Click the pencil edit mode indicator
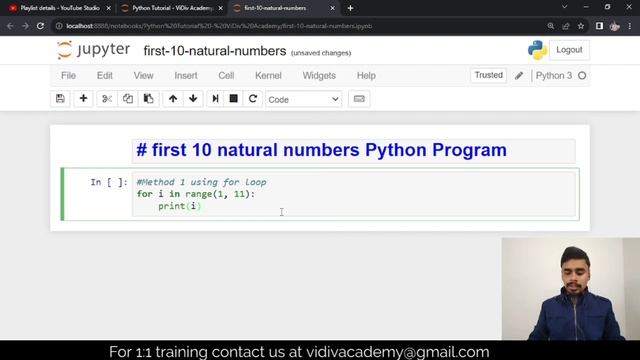 519,76
